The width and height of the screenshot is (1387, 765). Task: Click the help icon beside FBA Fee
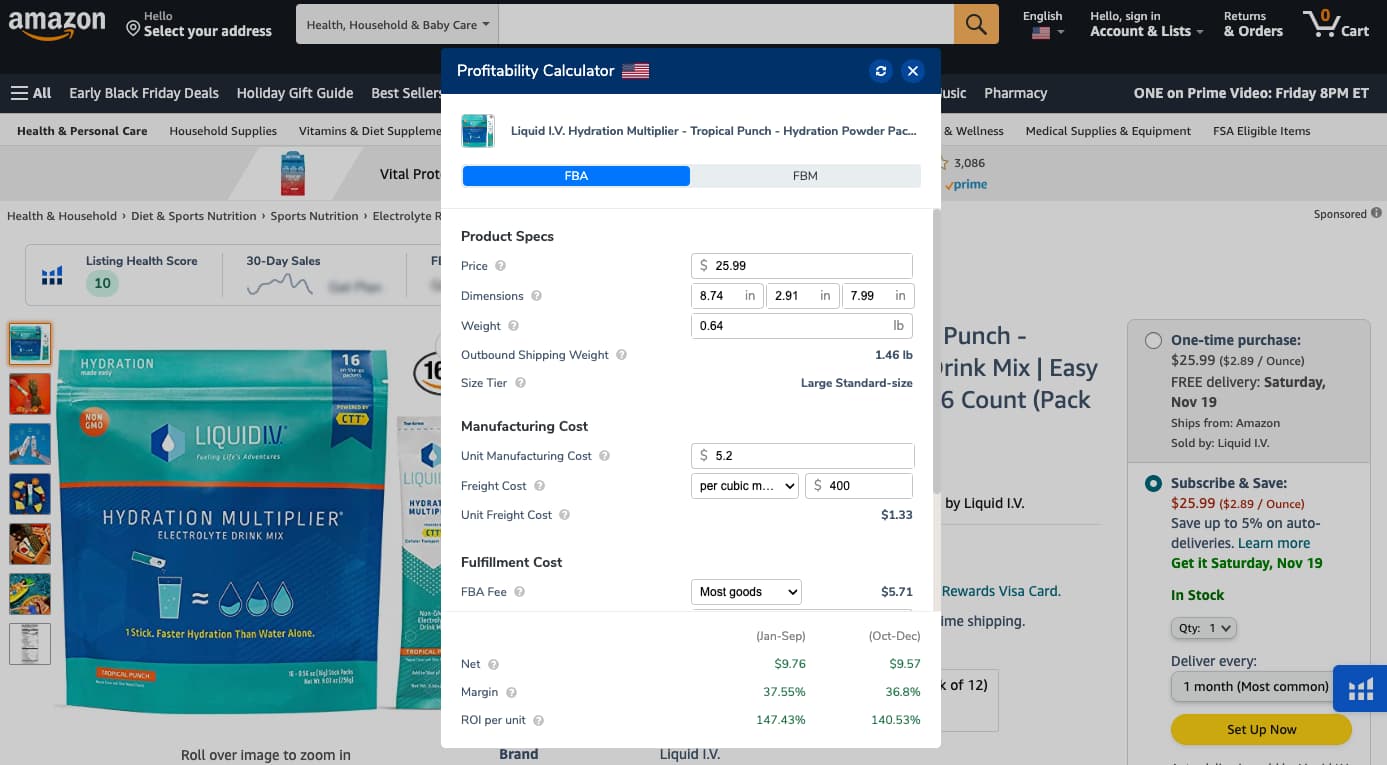[x=519, y=592]
